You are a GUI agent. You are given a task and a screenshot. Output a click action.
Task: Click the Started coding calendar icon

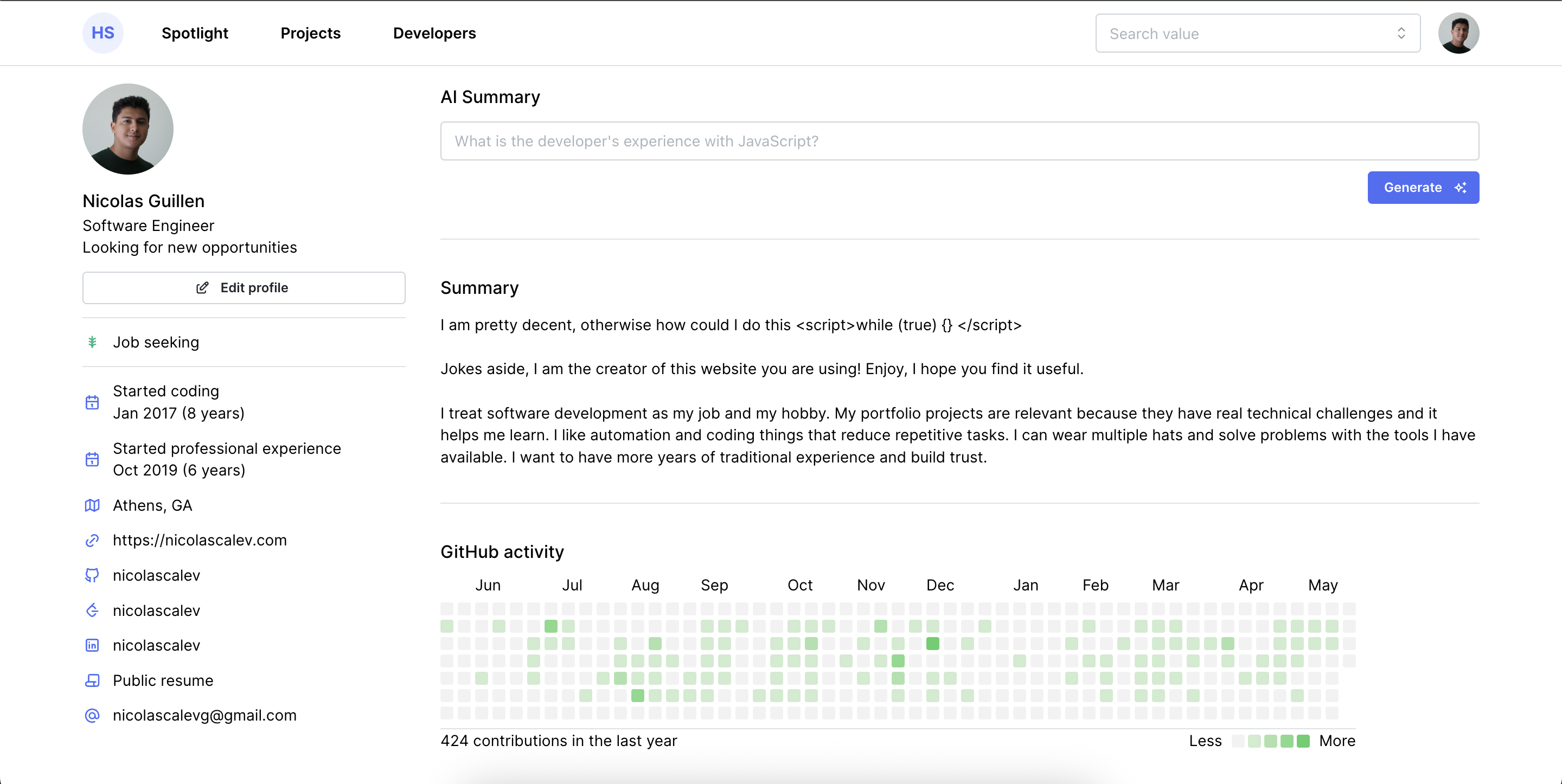tap(92, 402)
